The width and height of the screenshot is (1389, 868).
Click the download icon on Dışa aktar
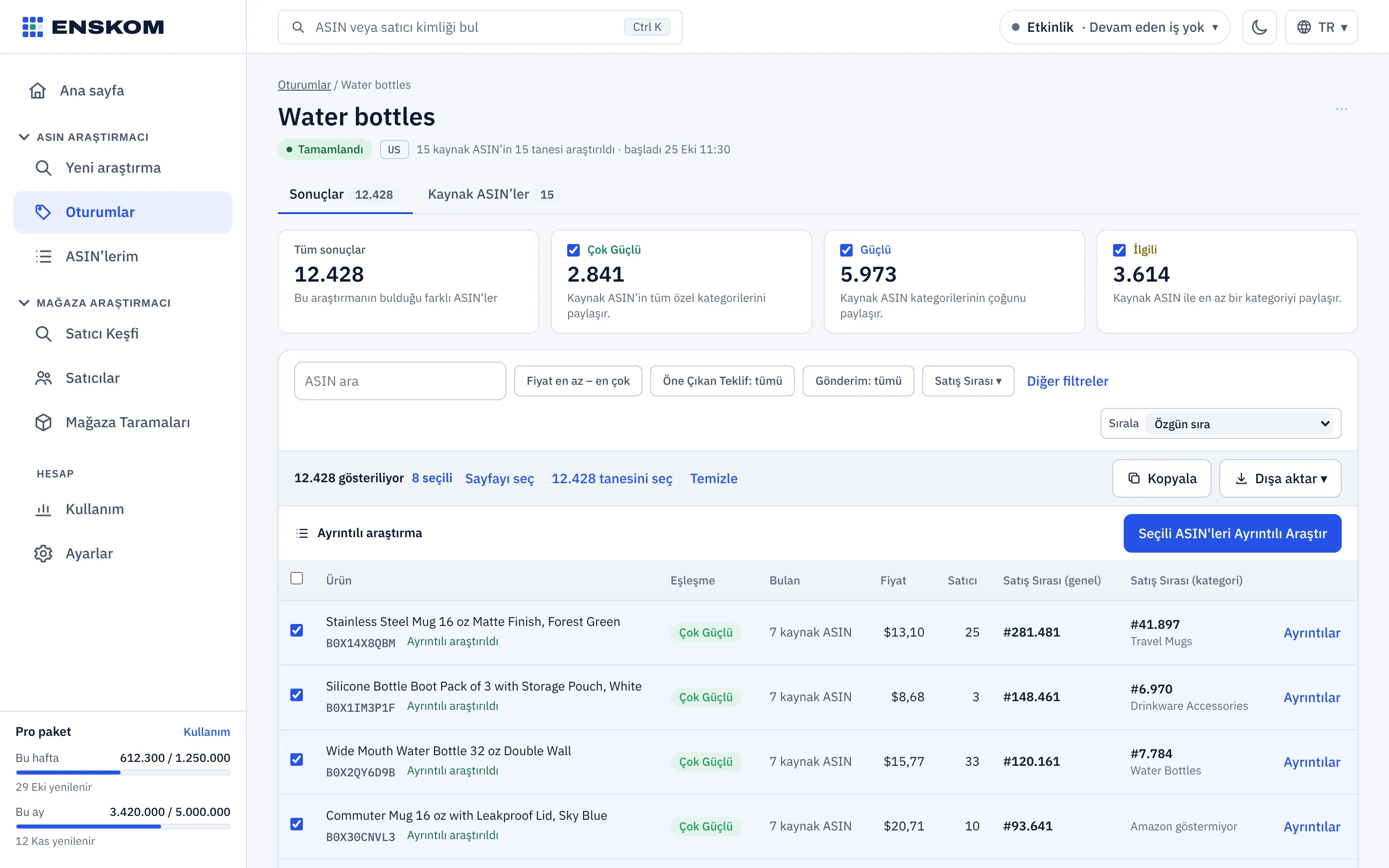1241,478
